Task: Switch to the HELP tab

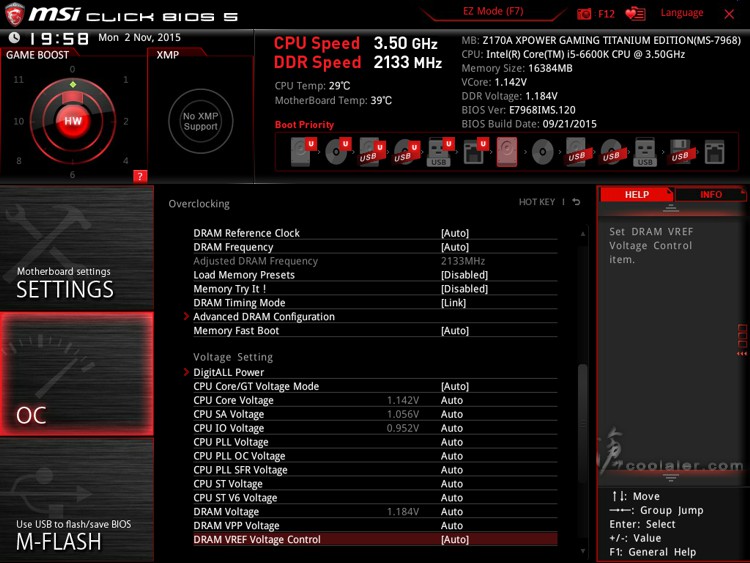Action: [637, 194]
